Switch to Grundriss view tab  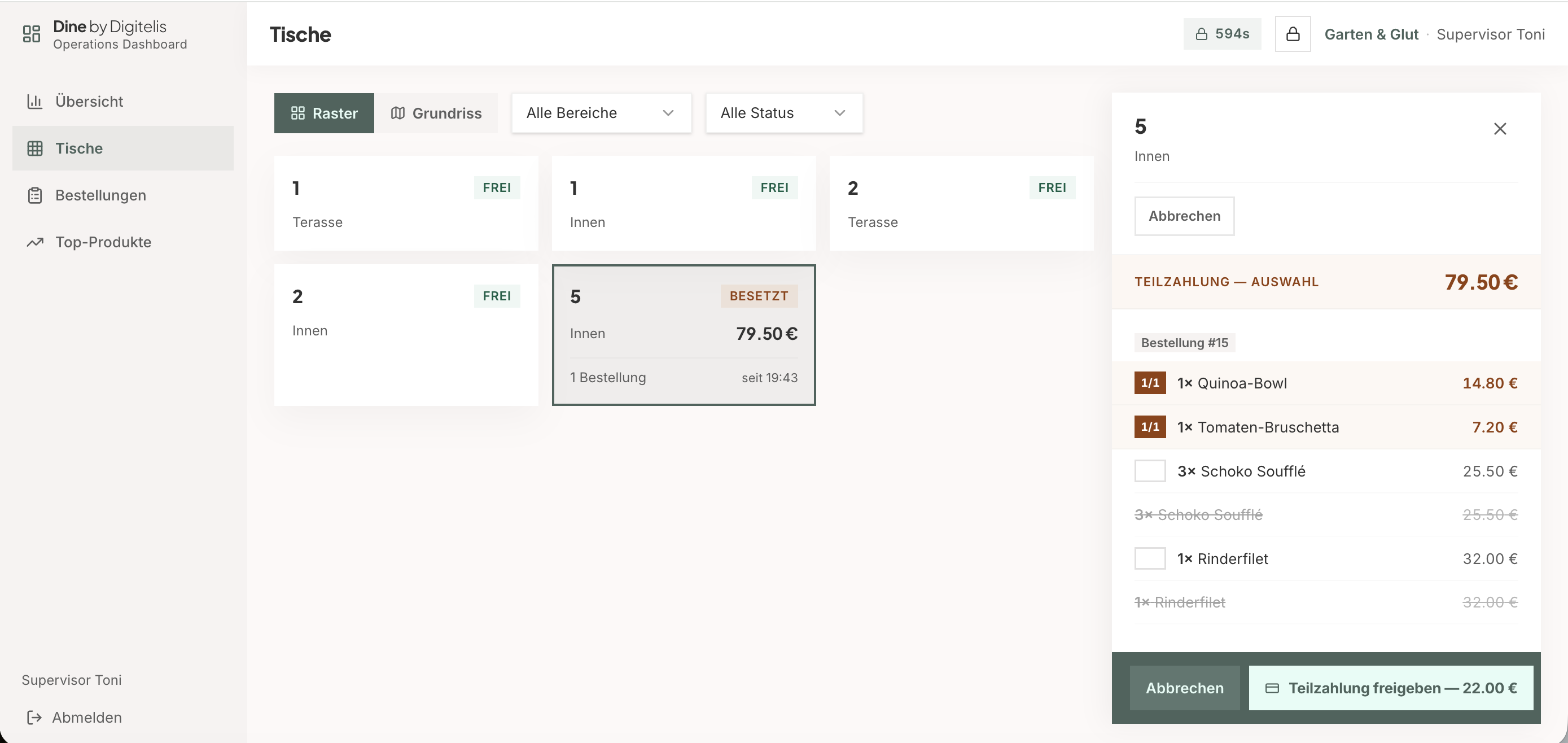click(436, 113)
